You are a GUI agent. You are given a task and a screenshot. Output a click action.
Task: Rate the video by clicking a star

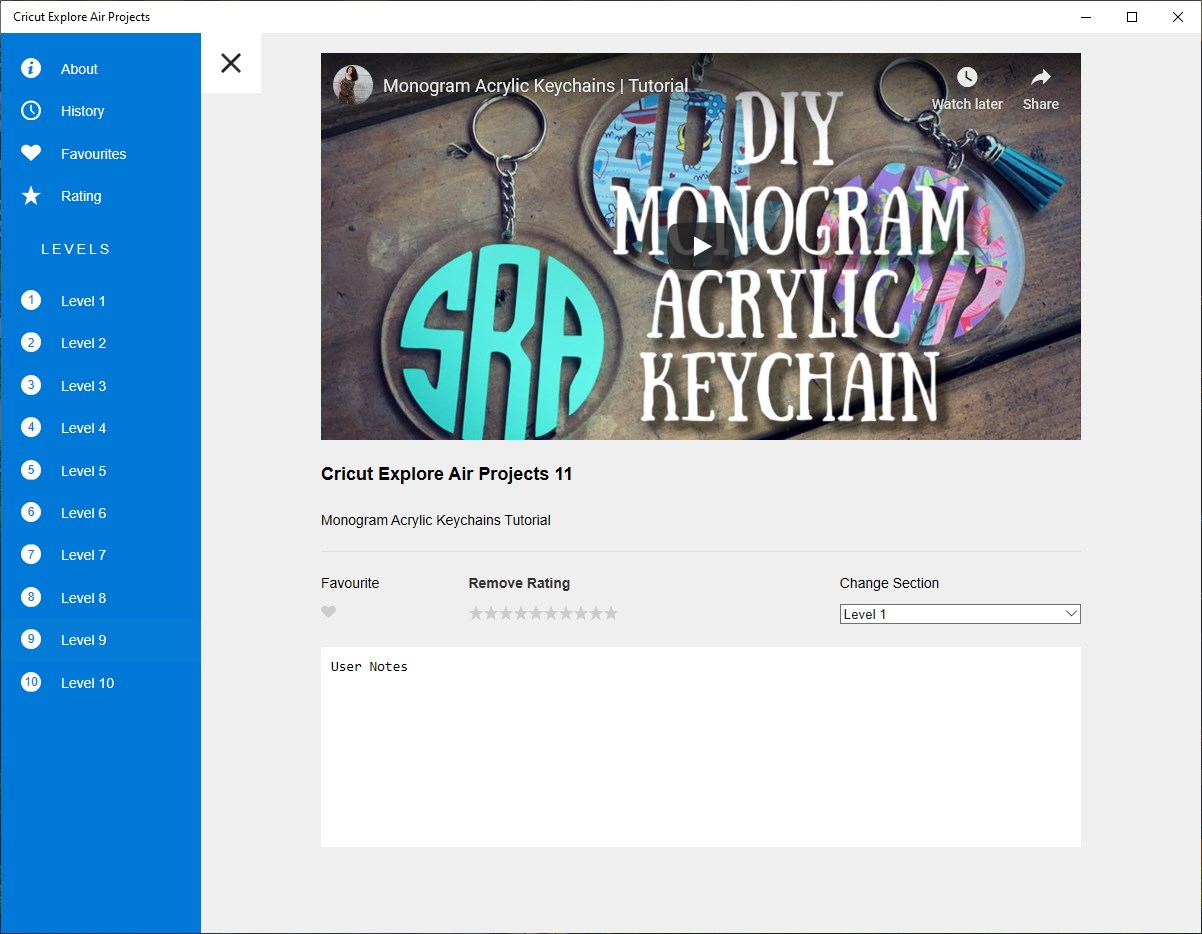pyautogui.click(x=545, y=612)
